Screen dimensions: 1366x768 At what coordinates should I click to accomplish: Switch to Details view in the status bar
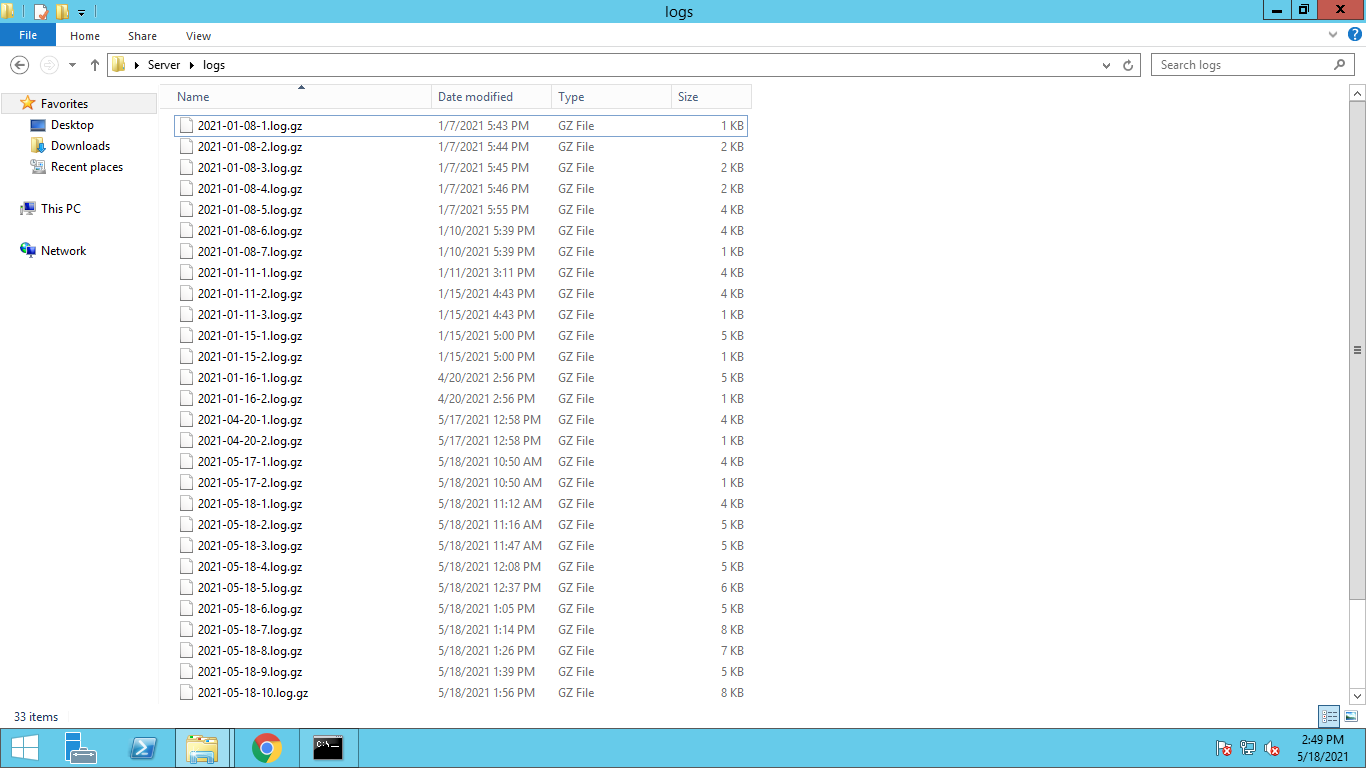pyautogui.click(x=1329, y=716)
